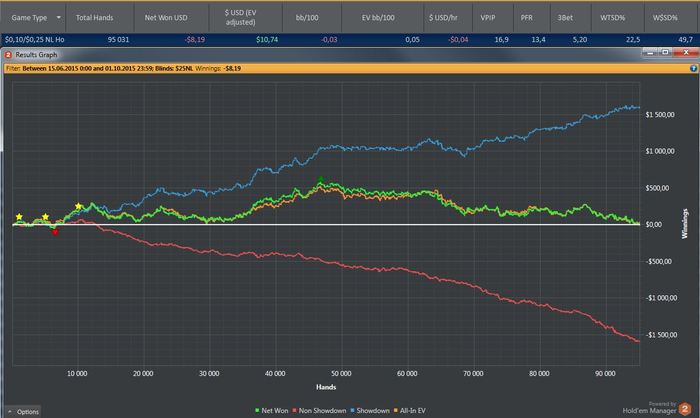Click the 49,7 W$SD% value

(x=686, y=40)
